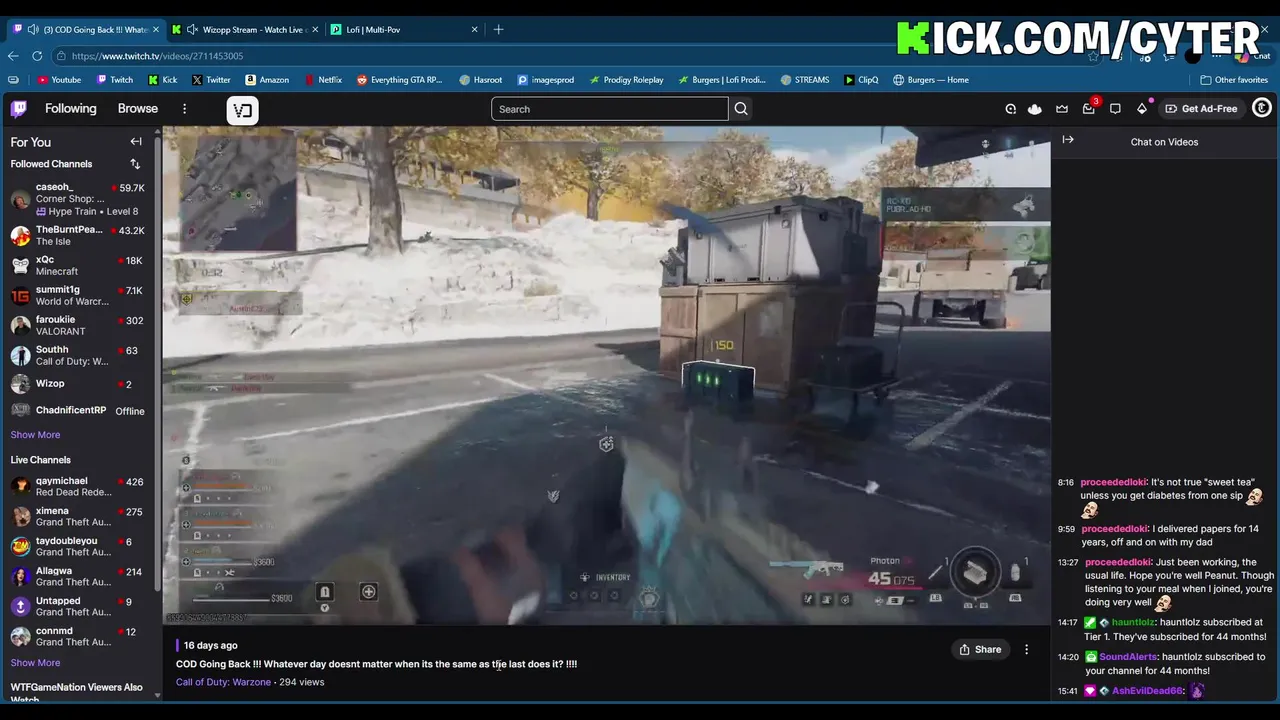This screenshot has width=1280, height=720.
Task: Open the top nav three-dot More menu
Action: click(184, 109)
